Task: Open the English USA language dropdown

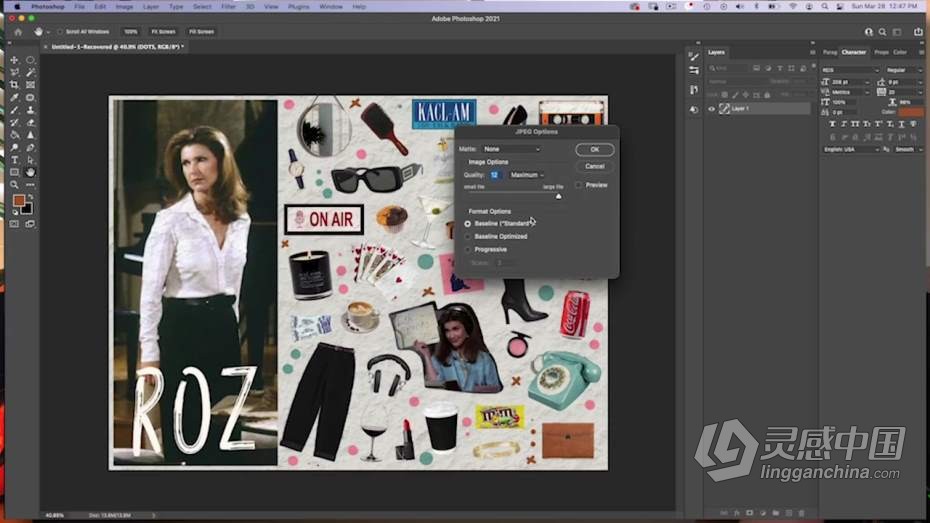Action: [850, 149]
